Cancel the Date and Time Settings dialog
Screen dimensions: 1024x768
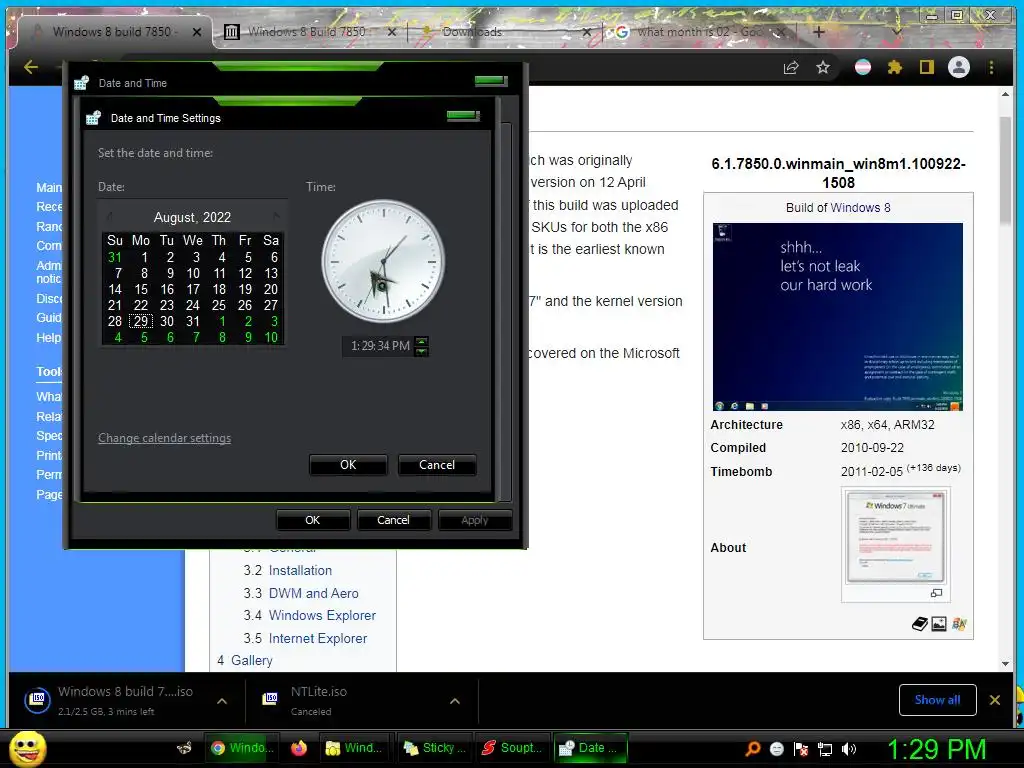point(437,465)
